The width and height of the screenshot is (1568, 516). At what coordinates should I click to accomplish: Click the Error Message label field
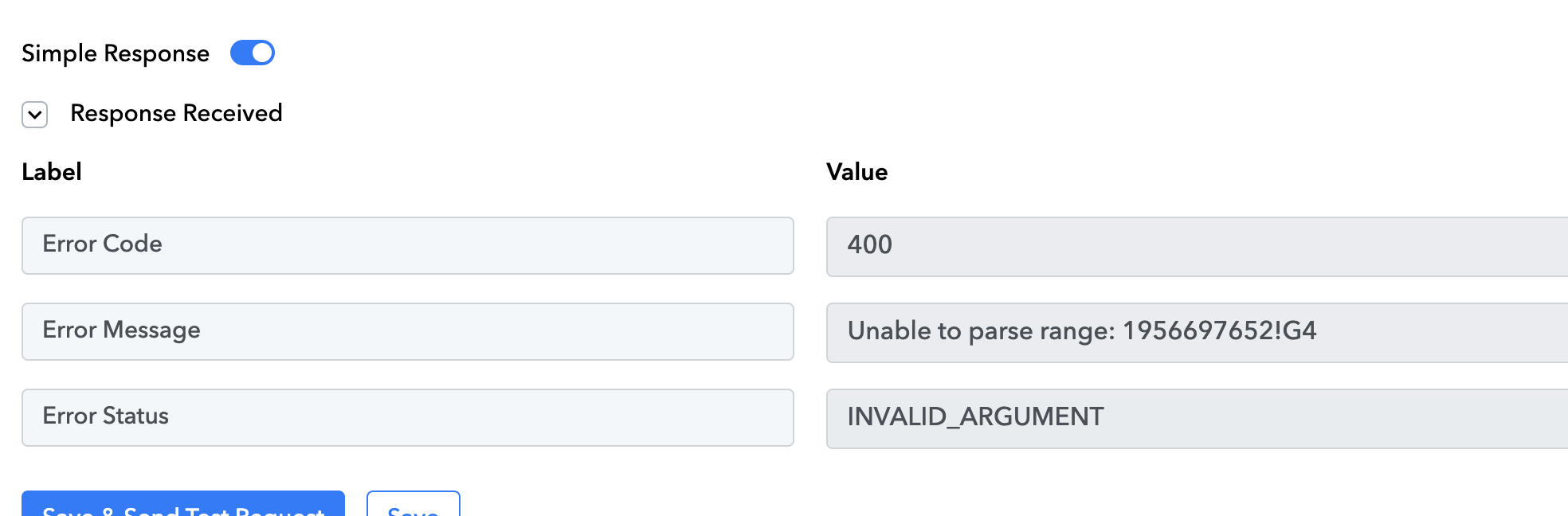(408, 331)
